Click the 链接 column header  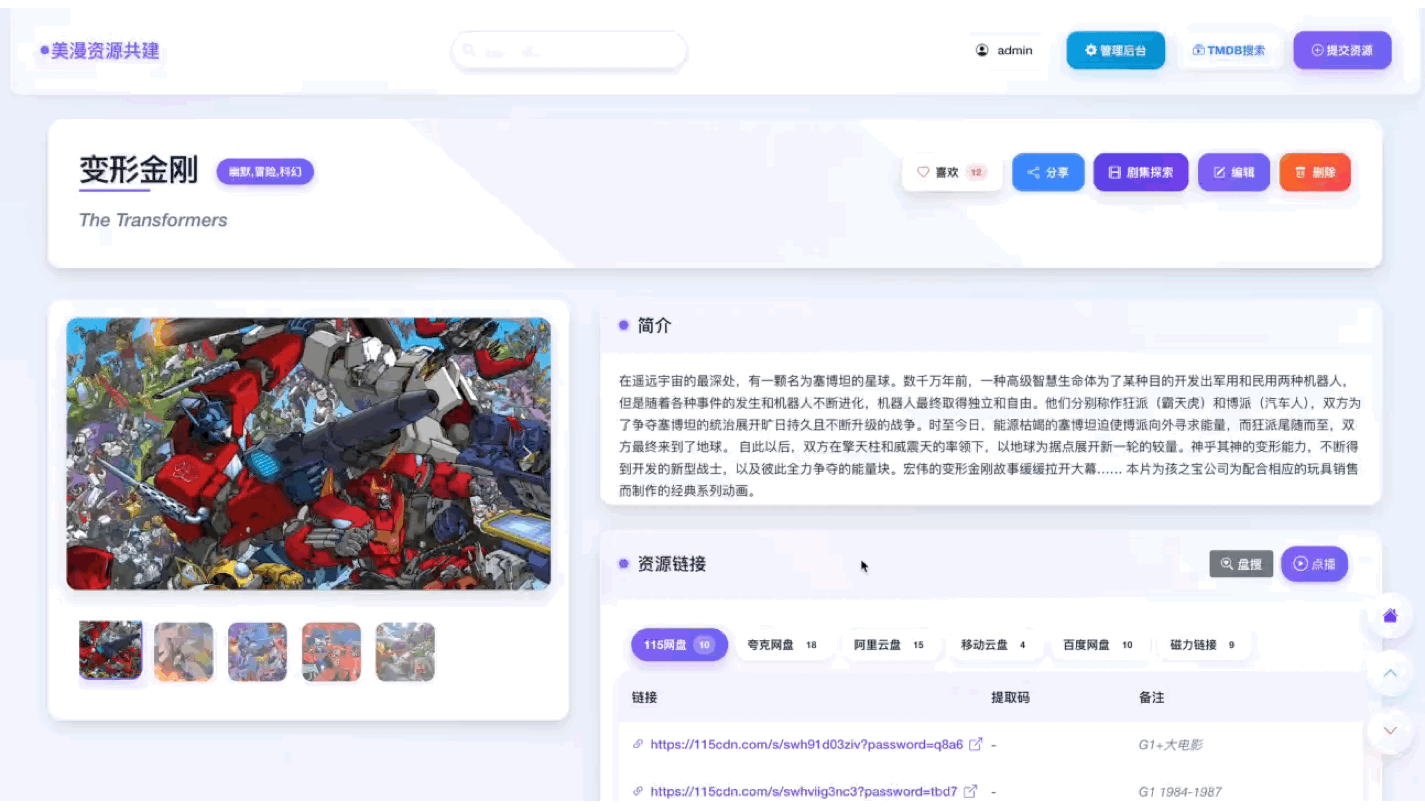click(x=644, y=698)
